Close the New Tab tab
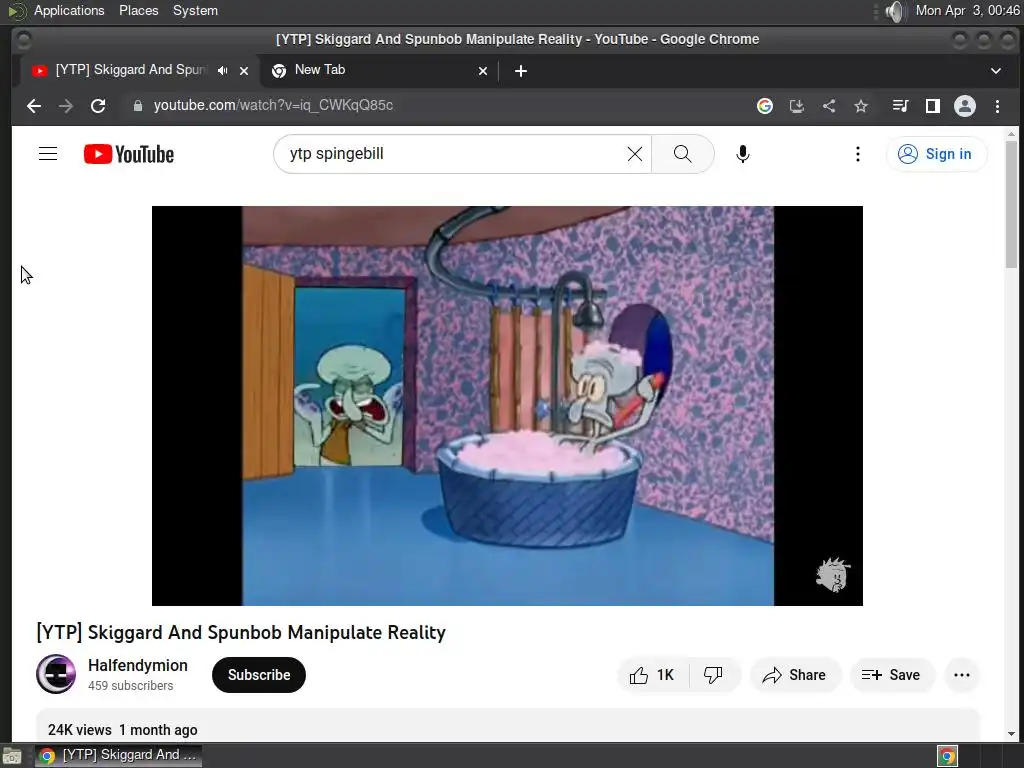The image size is (1024, 768). tap(483, 71)
